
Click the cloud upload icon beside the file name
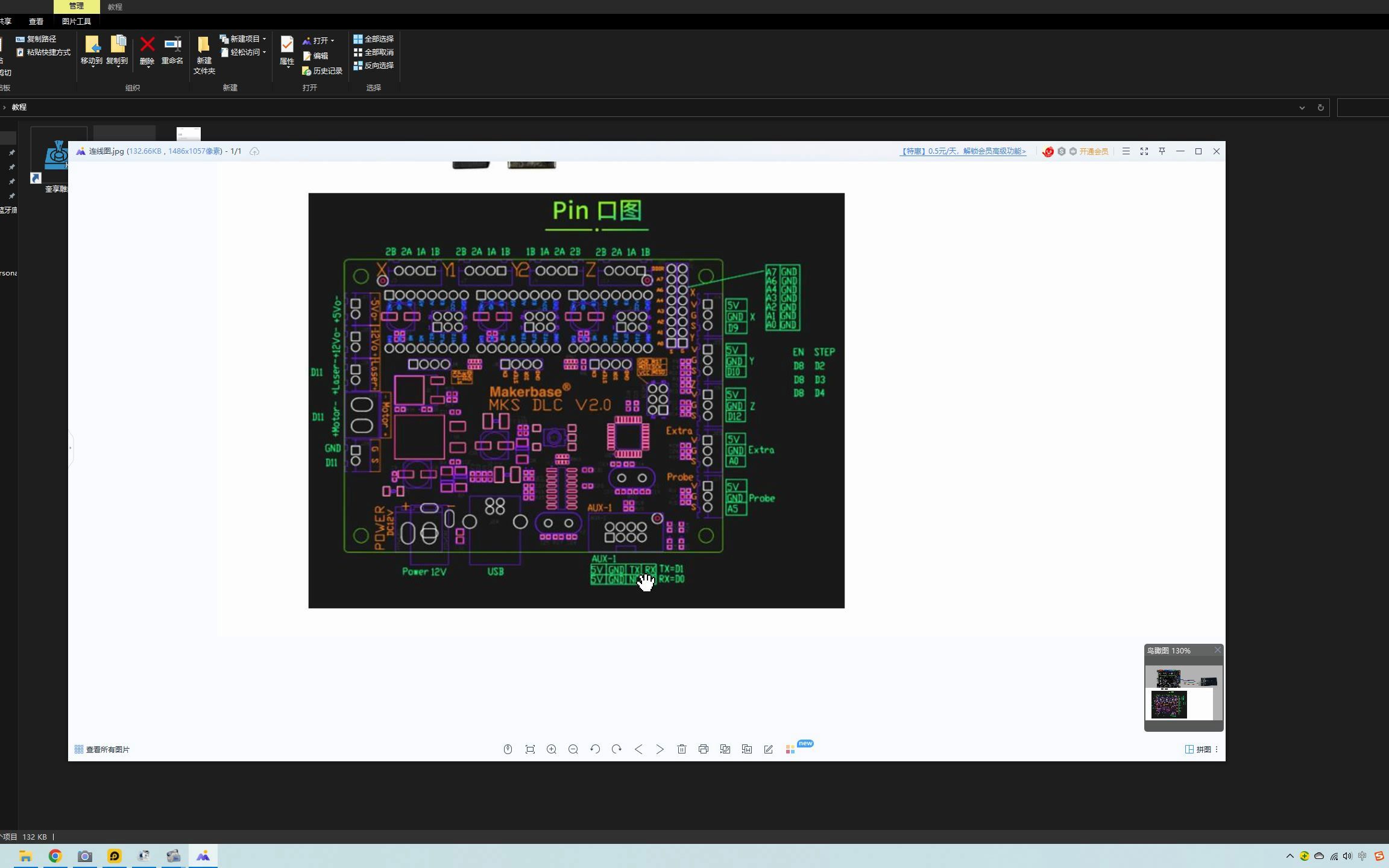pyautogui.click(x=254, y=151)
